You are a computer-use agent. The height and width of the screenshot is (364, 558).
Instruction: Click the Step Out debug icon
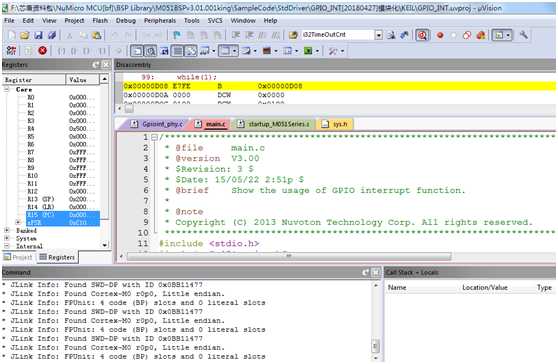86,51
